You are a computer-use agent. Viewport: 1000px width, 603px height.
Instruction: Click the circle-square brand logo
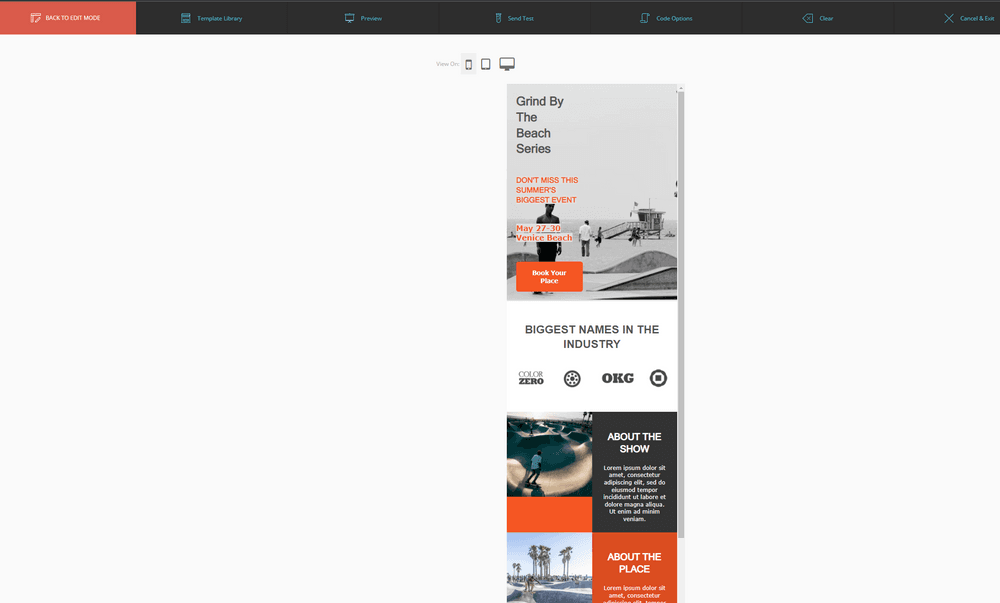pos(658,378)
